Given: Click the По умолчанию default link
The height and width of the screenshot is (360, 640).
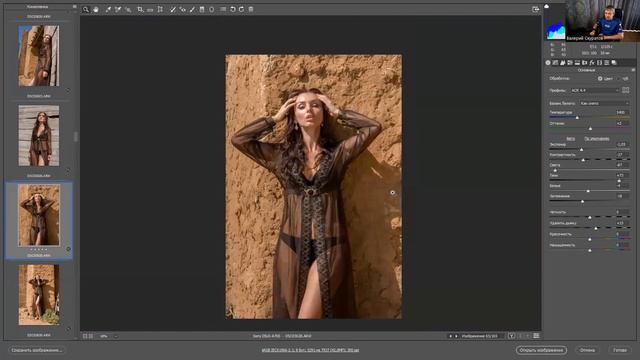Looking at the screenshot, I should point(597,139).
